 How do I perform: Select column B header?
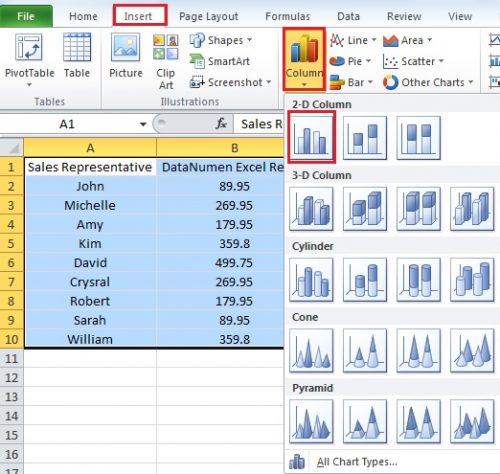(x=220, y=148)
